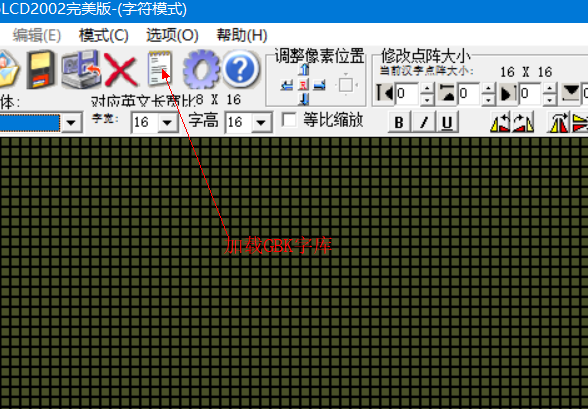
Task: Click the rotate left triangle button
Action: pyautogui.click(x=500, y=122)
